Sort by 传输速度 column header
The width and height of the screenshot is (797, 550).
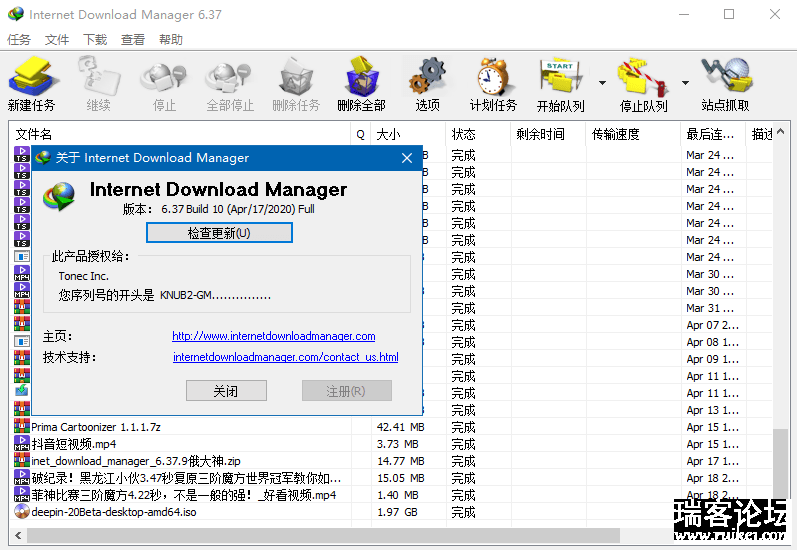(x=633, y=134)
